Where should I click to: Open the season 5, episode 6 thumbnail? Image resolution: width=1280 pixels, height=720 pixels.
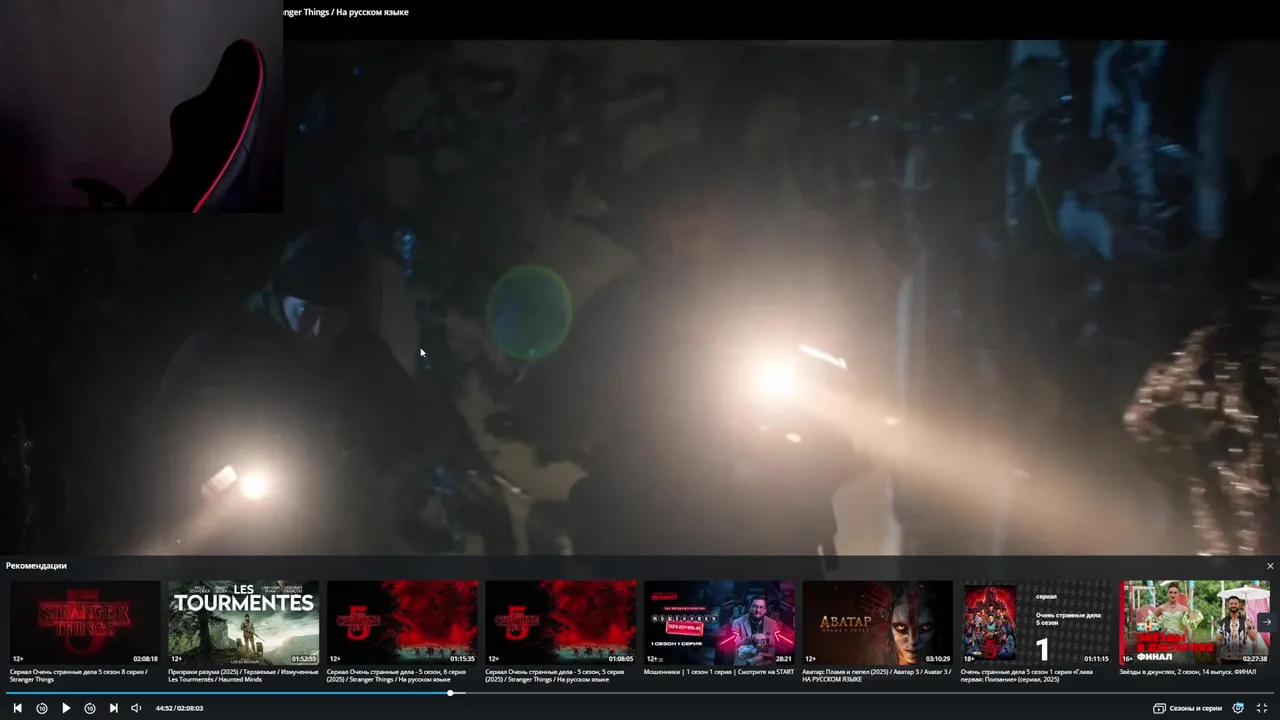pyautogui.click(x=402, y=622)
